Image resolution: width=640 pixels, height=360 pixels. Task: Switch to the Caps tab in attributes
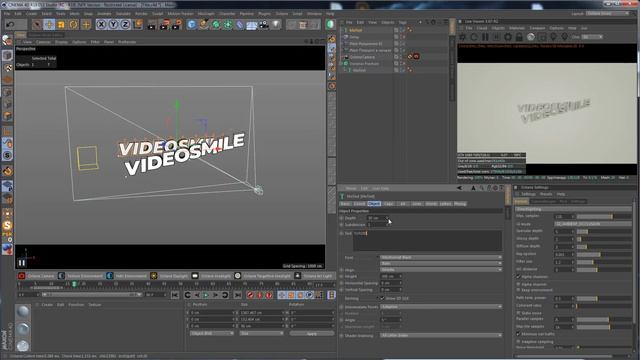click(x=388, y=204)
